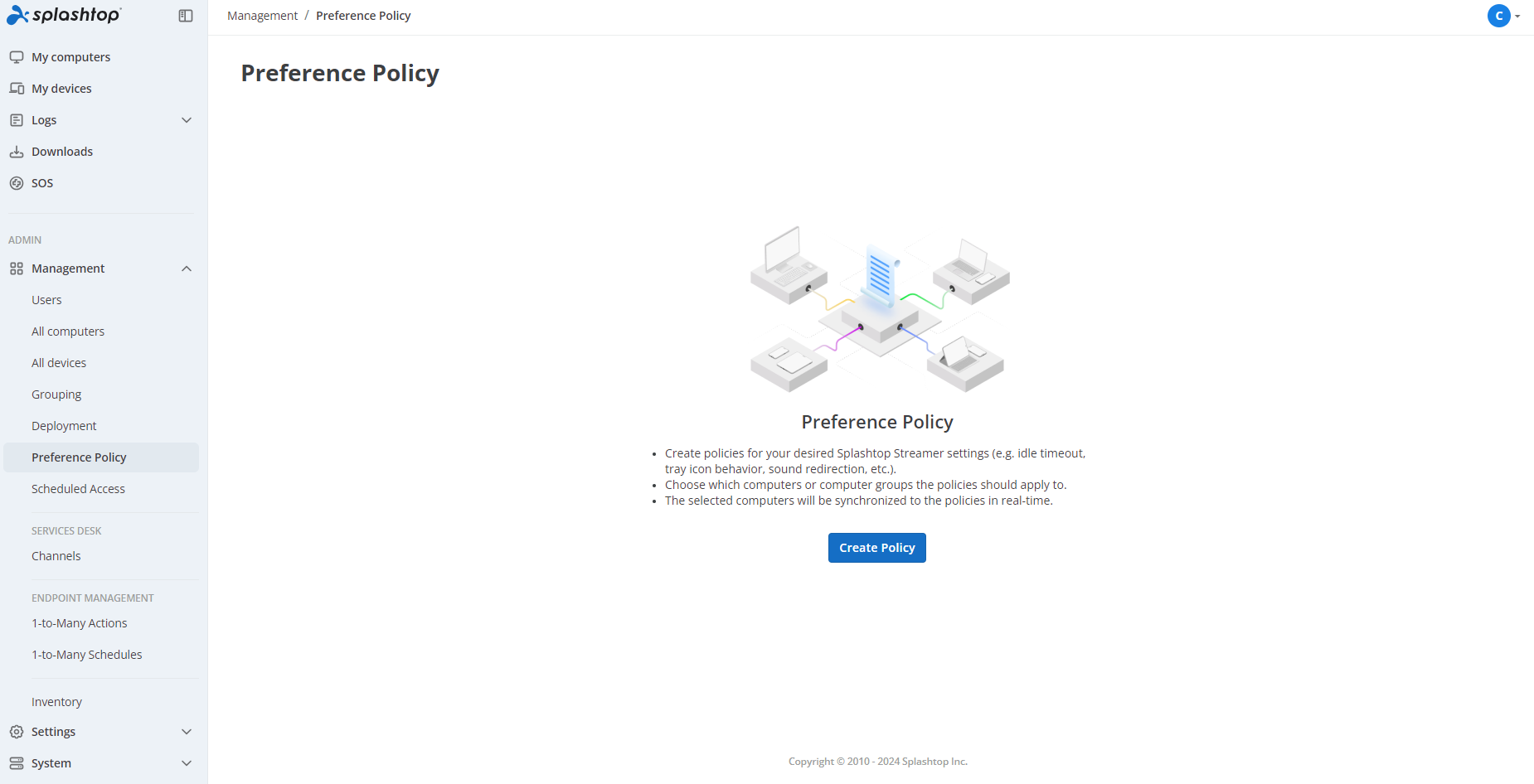Screen dimensions: 1534x784
Task: Open 1-to-Many Actions
Action: (79, 623)
